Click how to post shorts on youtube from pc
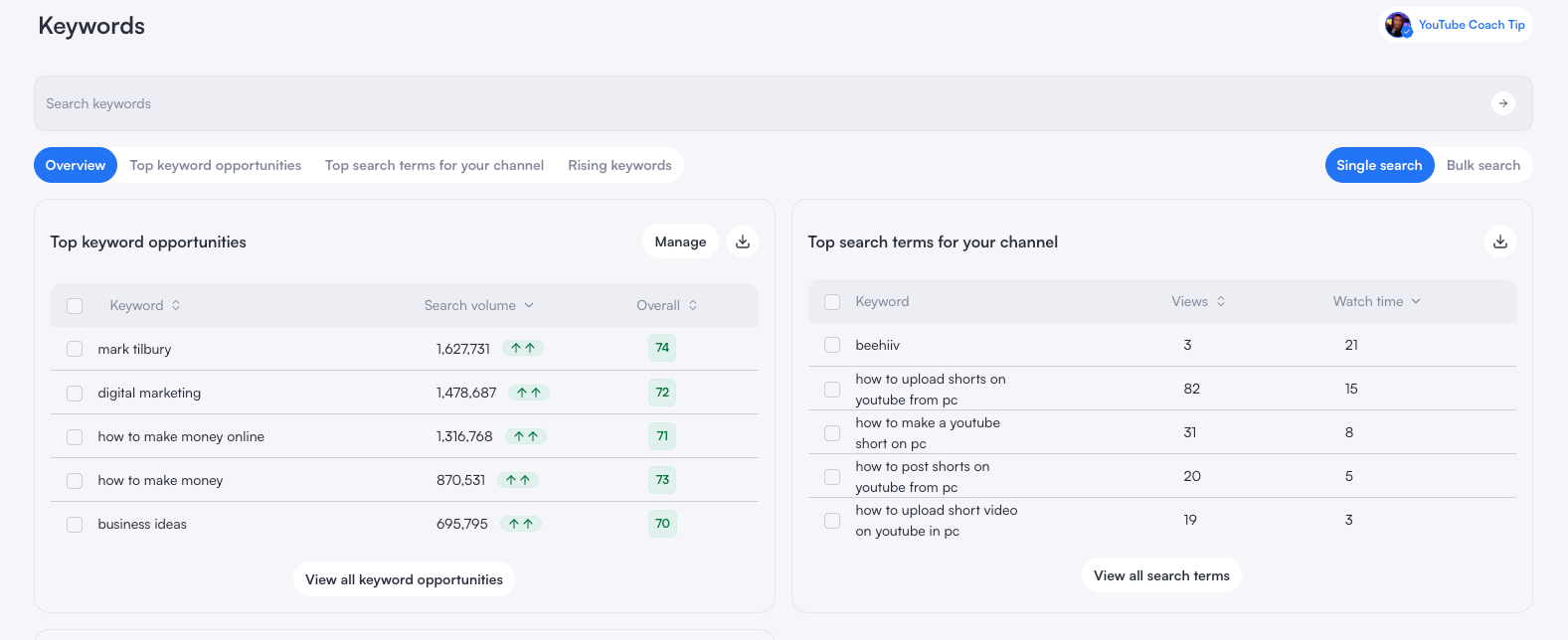The width and height of the screenshot is (1568, 640). (923, 477)
